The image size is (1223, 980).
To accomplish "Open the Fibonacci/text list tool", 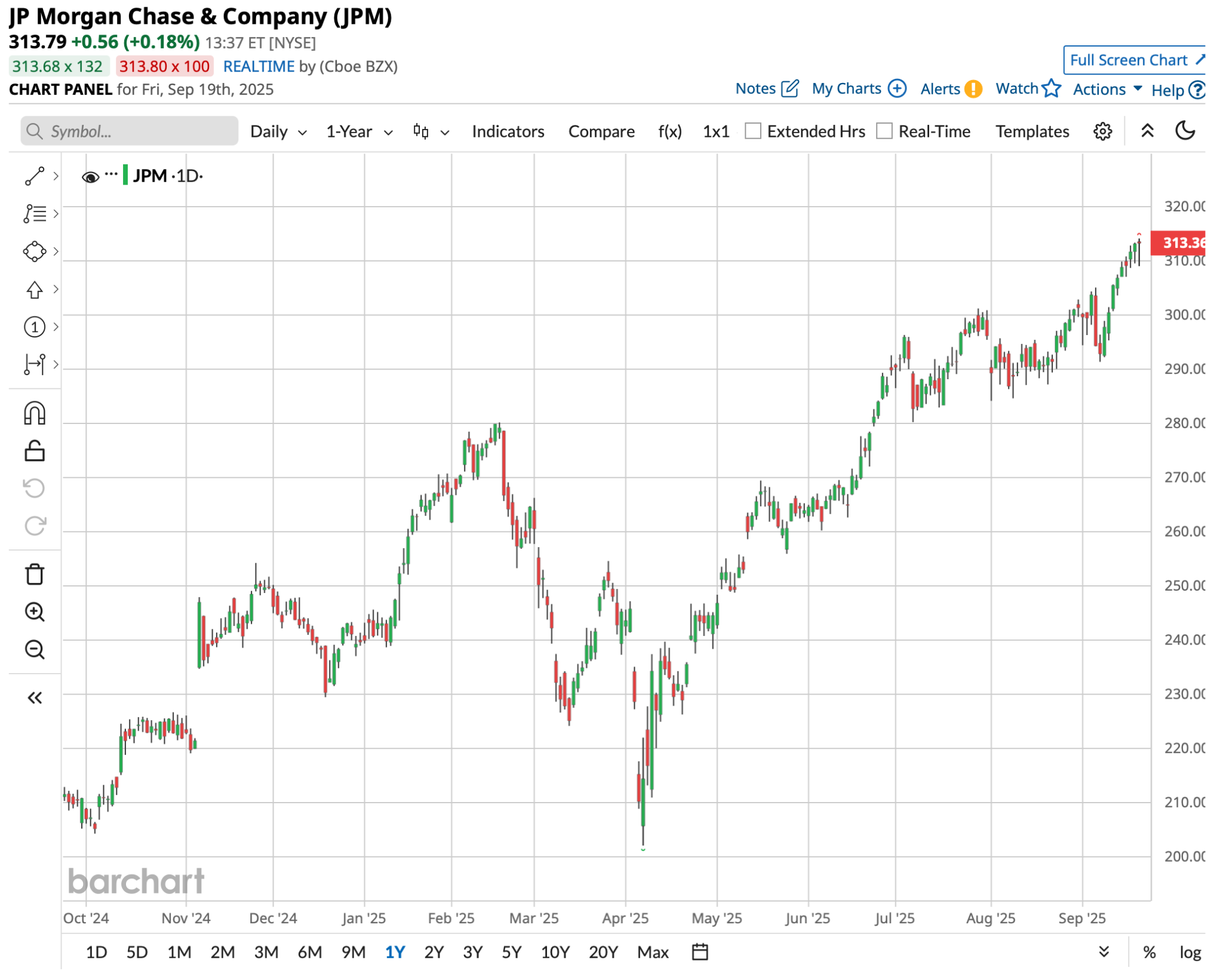I will tap(34, 214).
